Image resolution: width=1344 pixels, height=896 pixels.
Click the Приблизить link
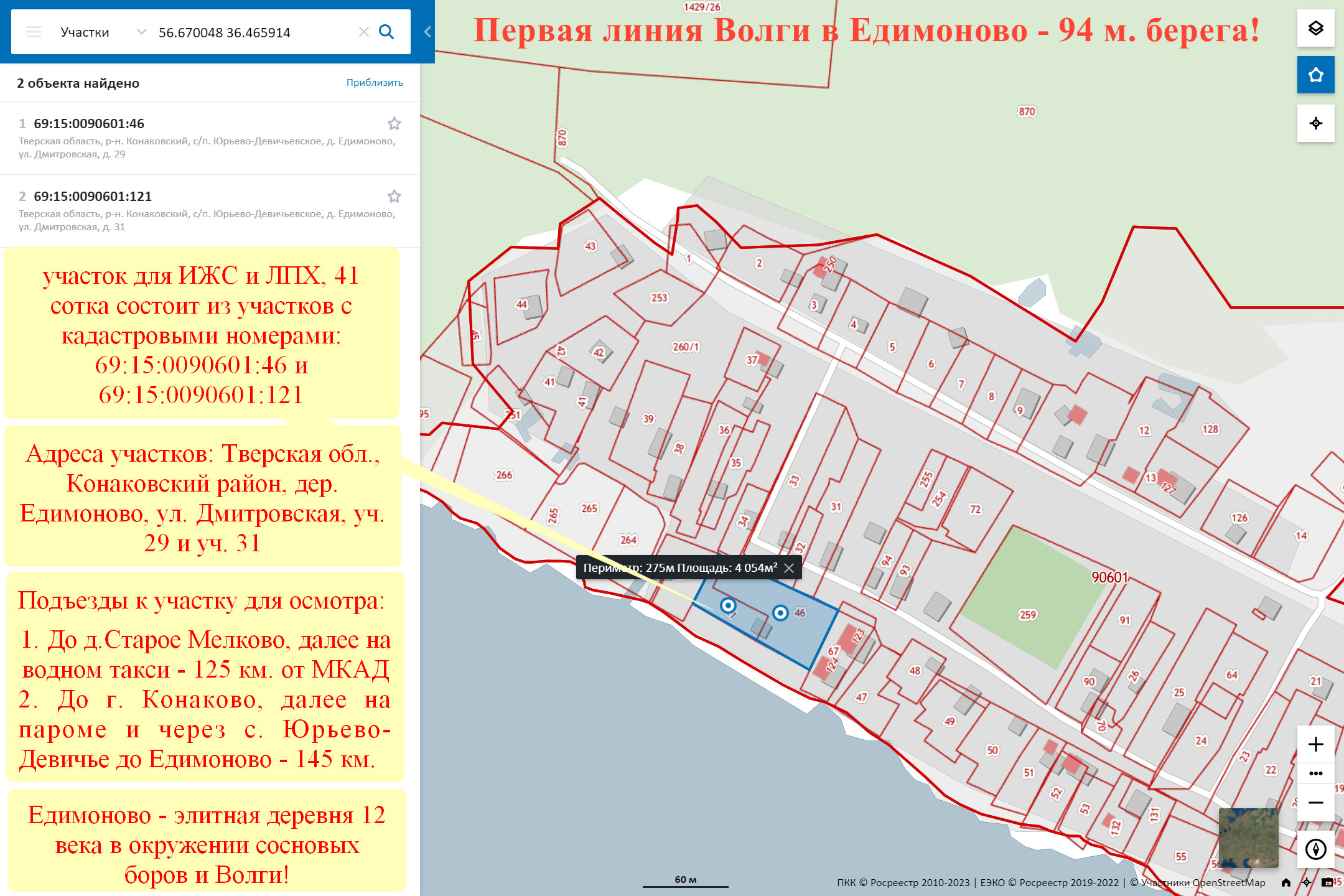375,83
